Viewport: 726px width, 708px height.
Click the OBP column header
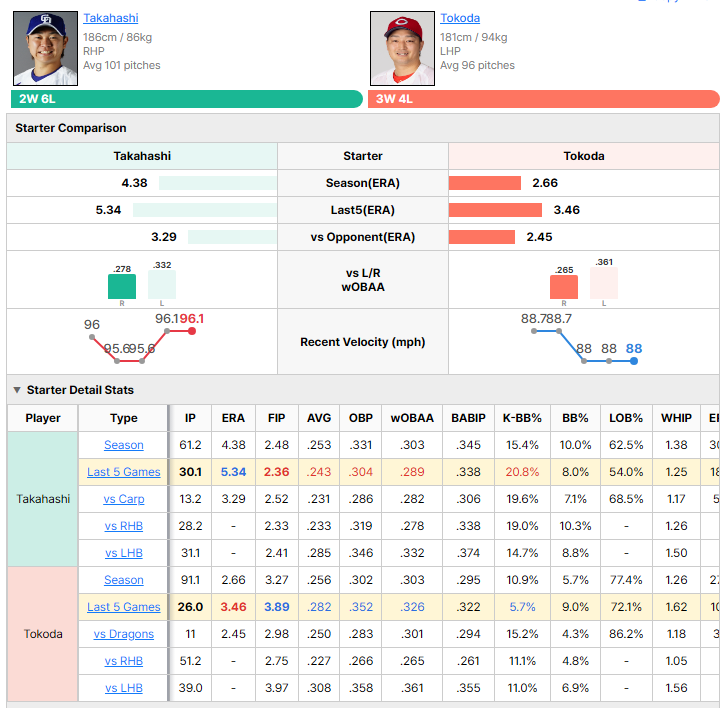click(361, 418)
